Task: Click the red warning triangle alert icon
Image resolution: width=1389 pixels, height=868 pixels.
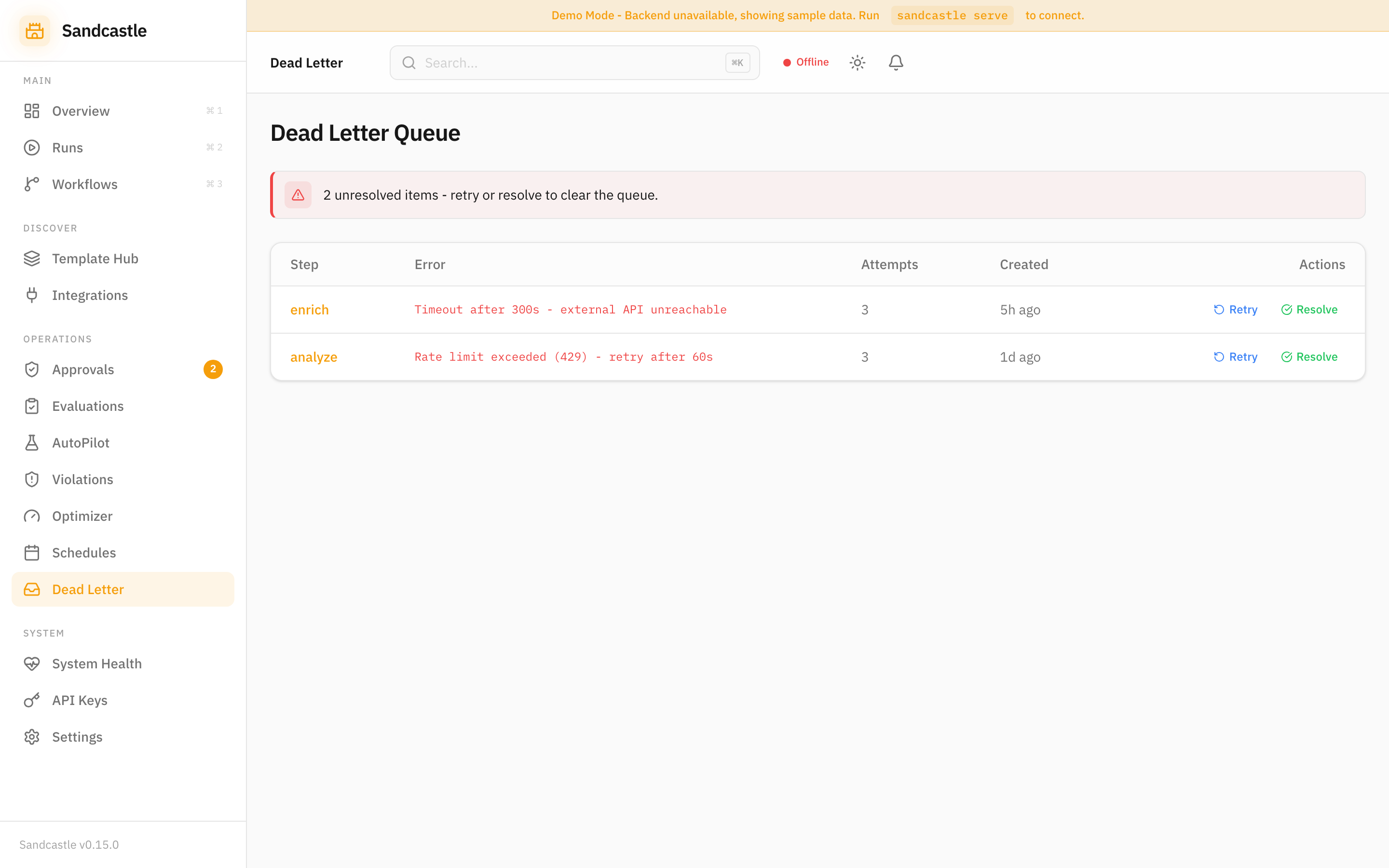Action: click(x=298, y=195)
